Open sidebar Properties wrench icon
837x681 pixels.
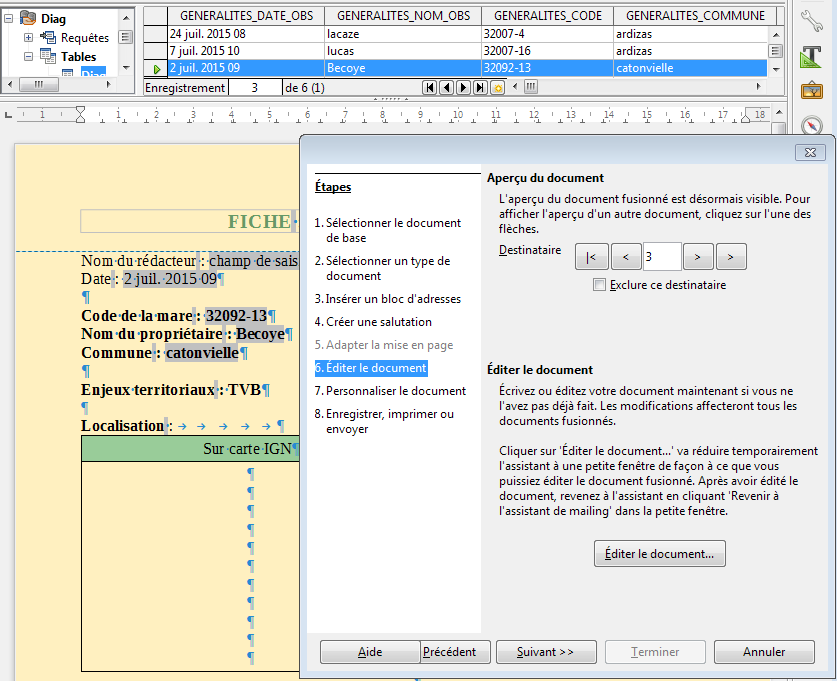811,21
